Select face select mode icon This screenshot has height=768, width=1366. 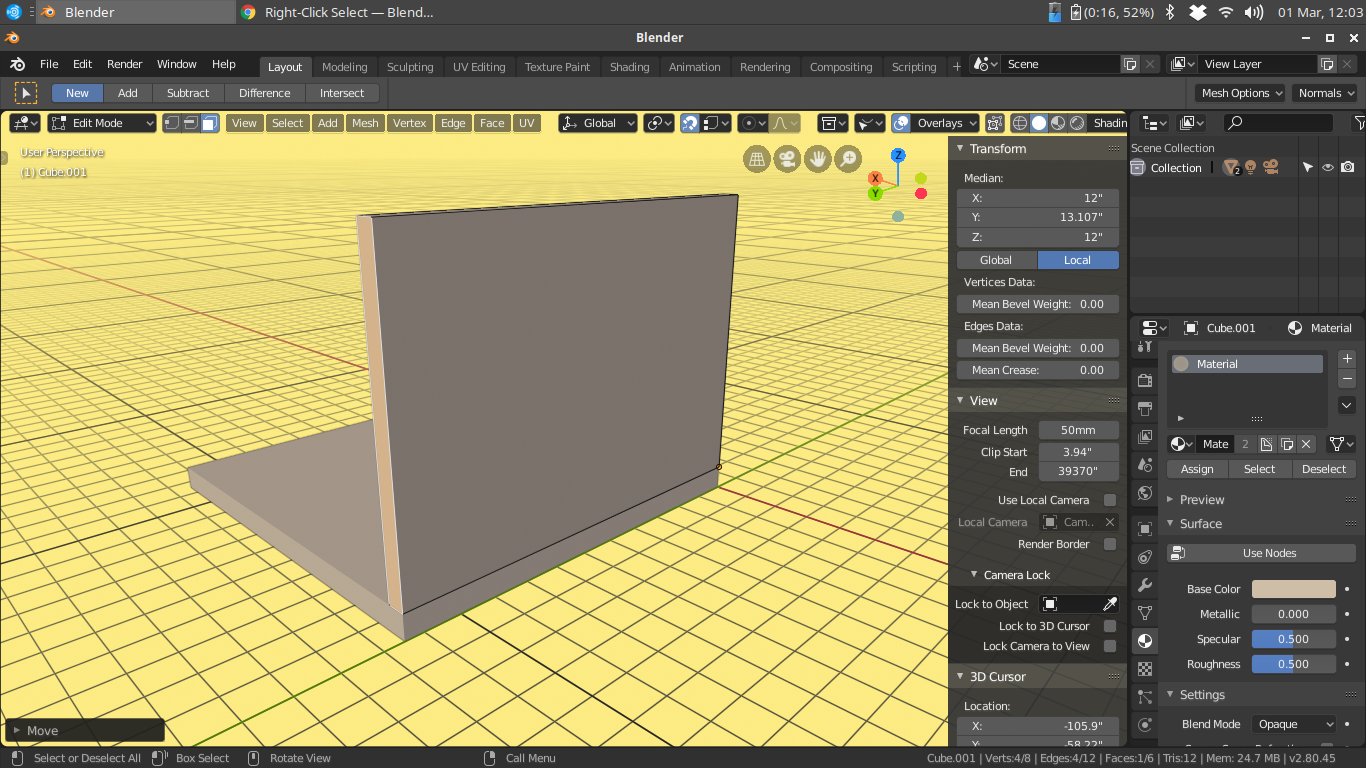tap(209, 123)
